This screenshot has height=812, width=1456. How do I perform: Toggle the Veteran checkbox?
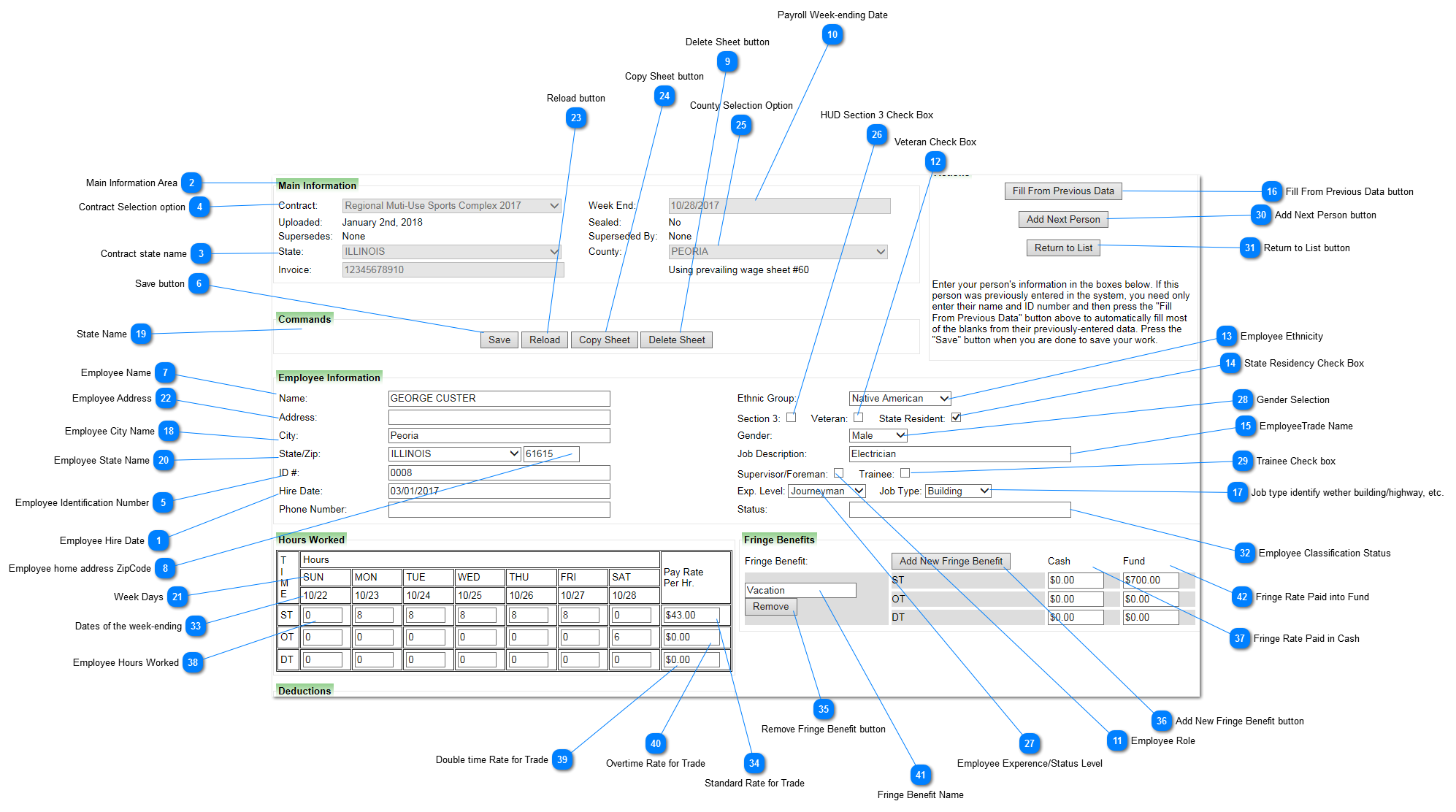(859, 418)
